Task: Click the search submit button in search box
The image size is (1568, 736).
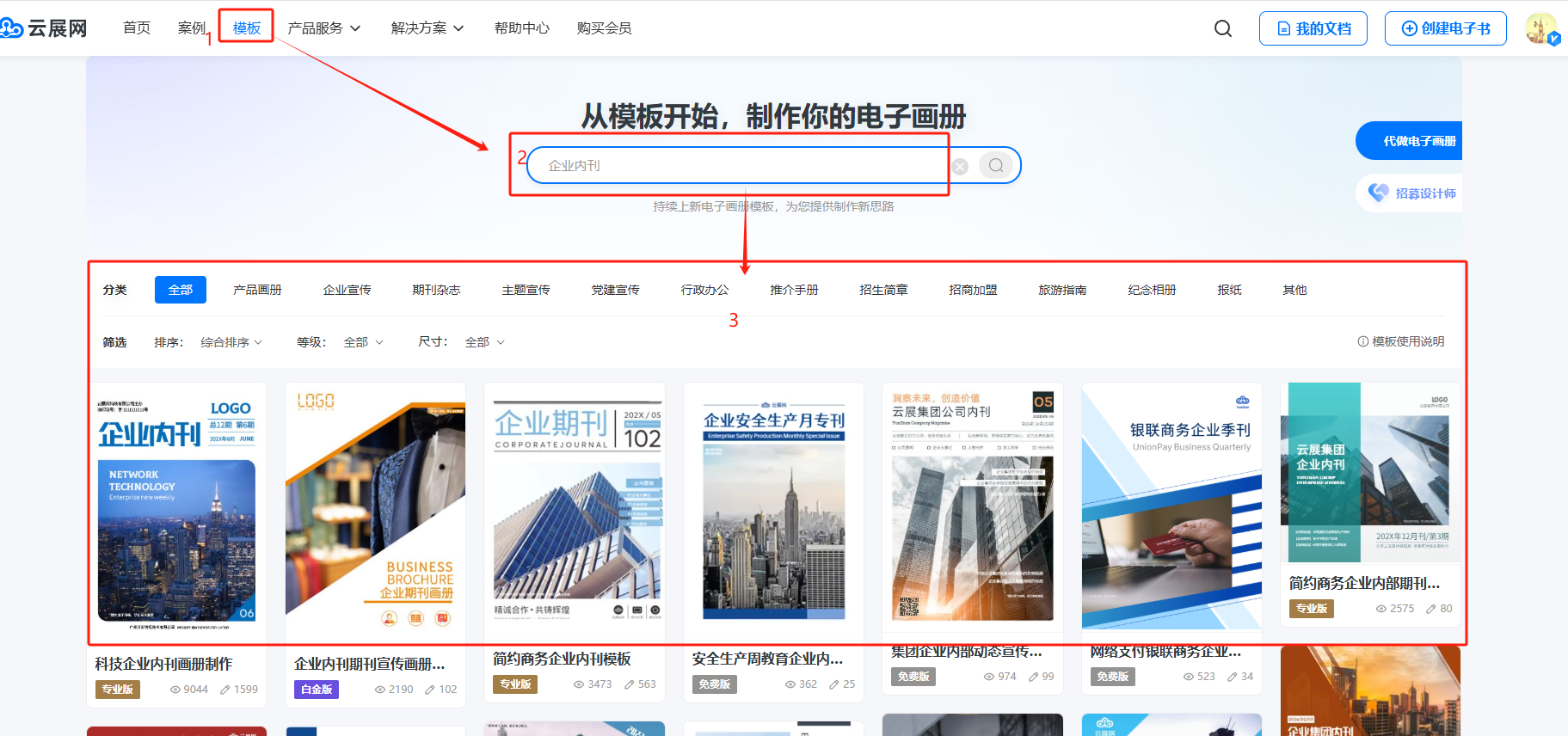Action: point(995,165)
